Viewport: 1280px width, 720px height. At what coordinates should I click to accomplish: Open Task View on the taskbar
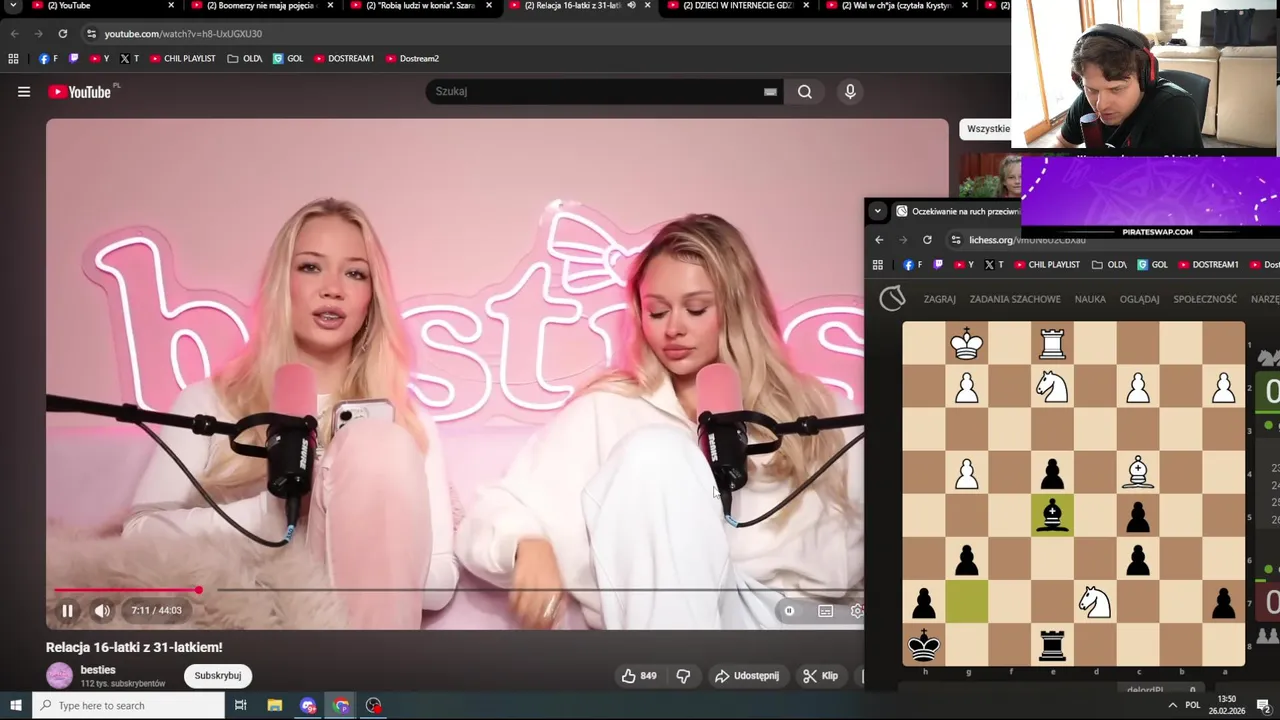pyautogui.click(x=240, y=706)
